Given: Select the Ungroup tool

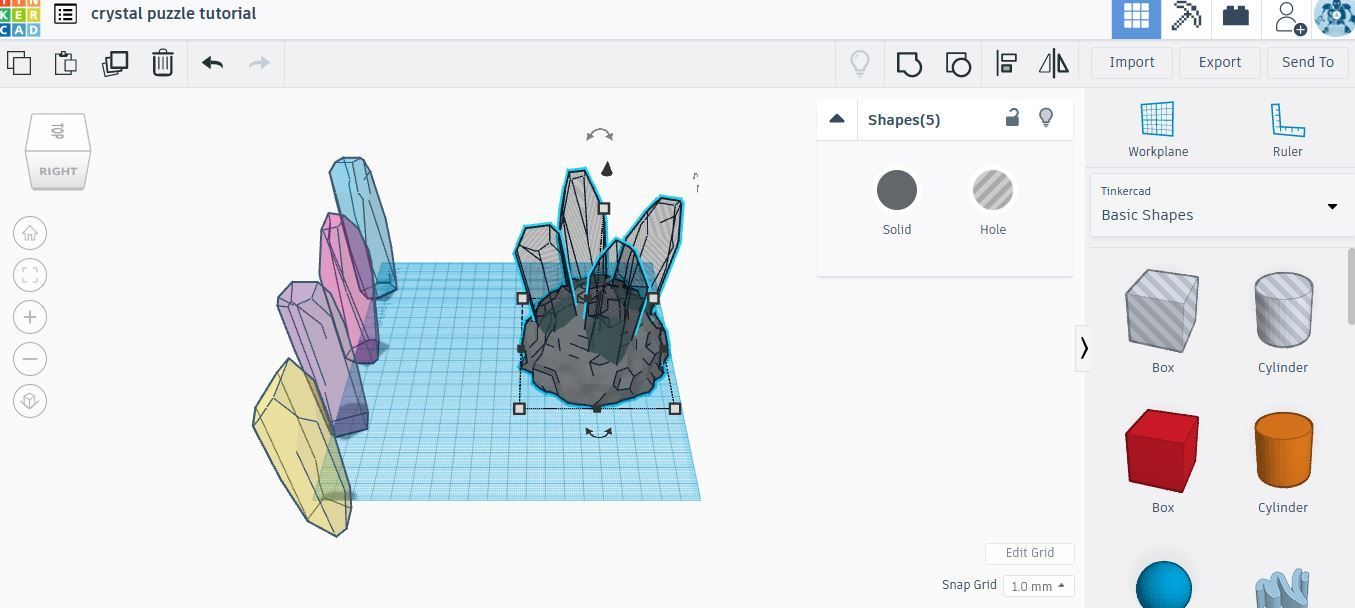Looking at the screenshot, I should pyautogui.click(x=958, y=63).
